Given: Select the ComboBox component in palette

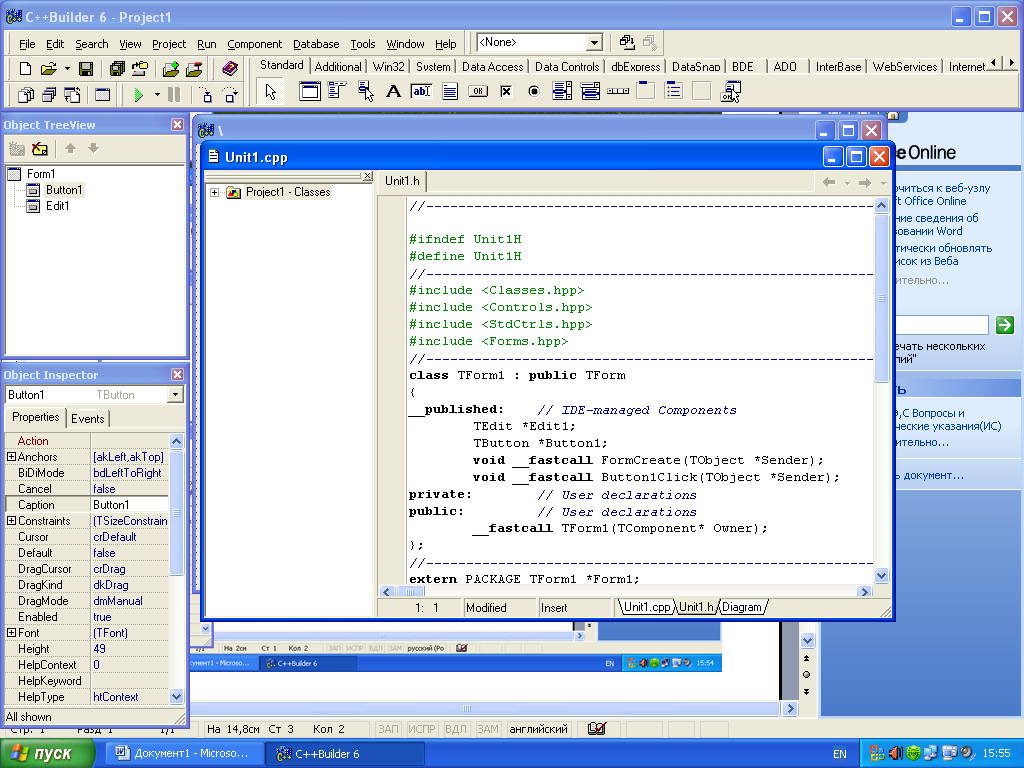Looking at the screenshot, I should 590,91.
